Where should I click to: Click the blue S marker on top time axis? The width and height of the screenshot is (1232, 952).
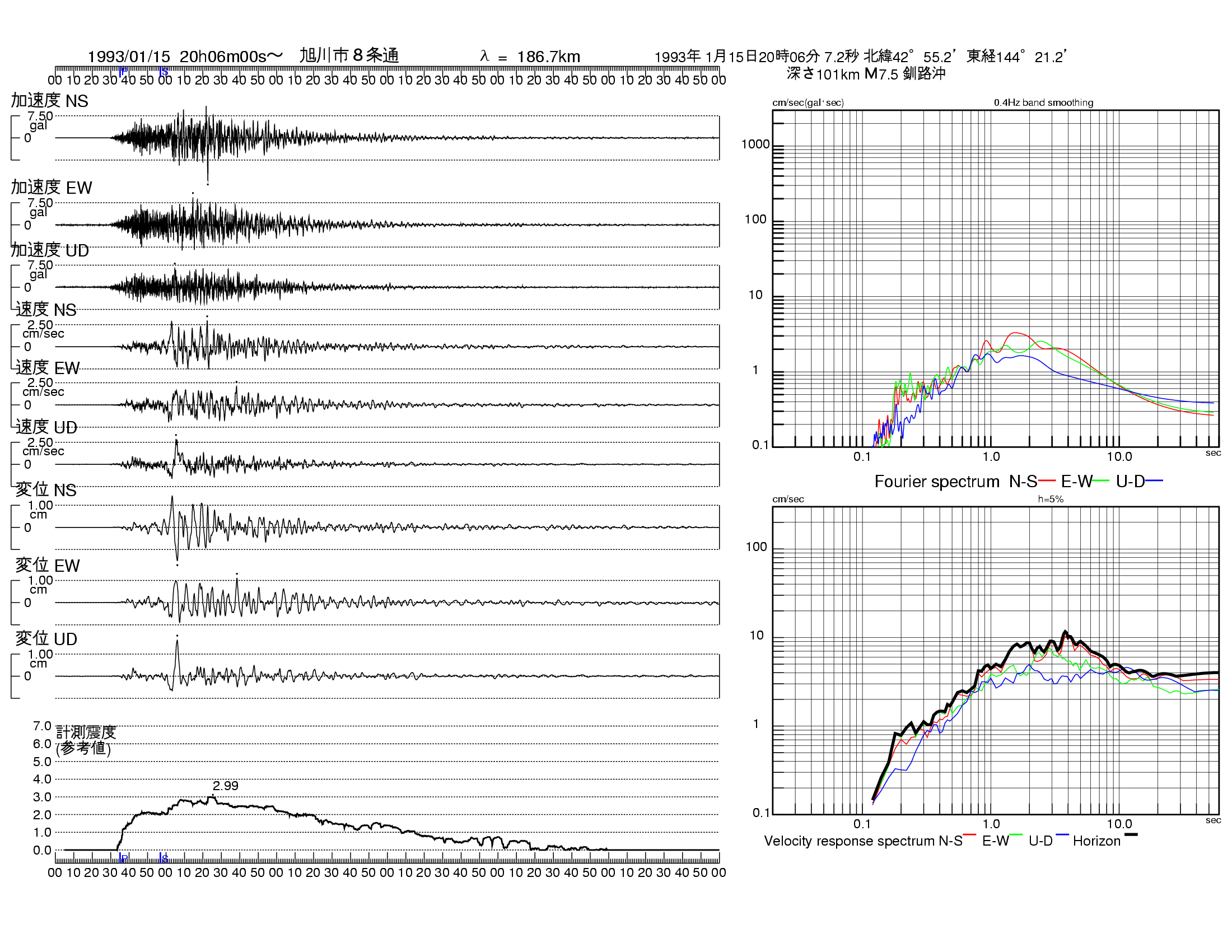(x=164, y=72)
